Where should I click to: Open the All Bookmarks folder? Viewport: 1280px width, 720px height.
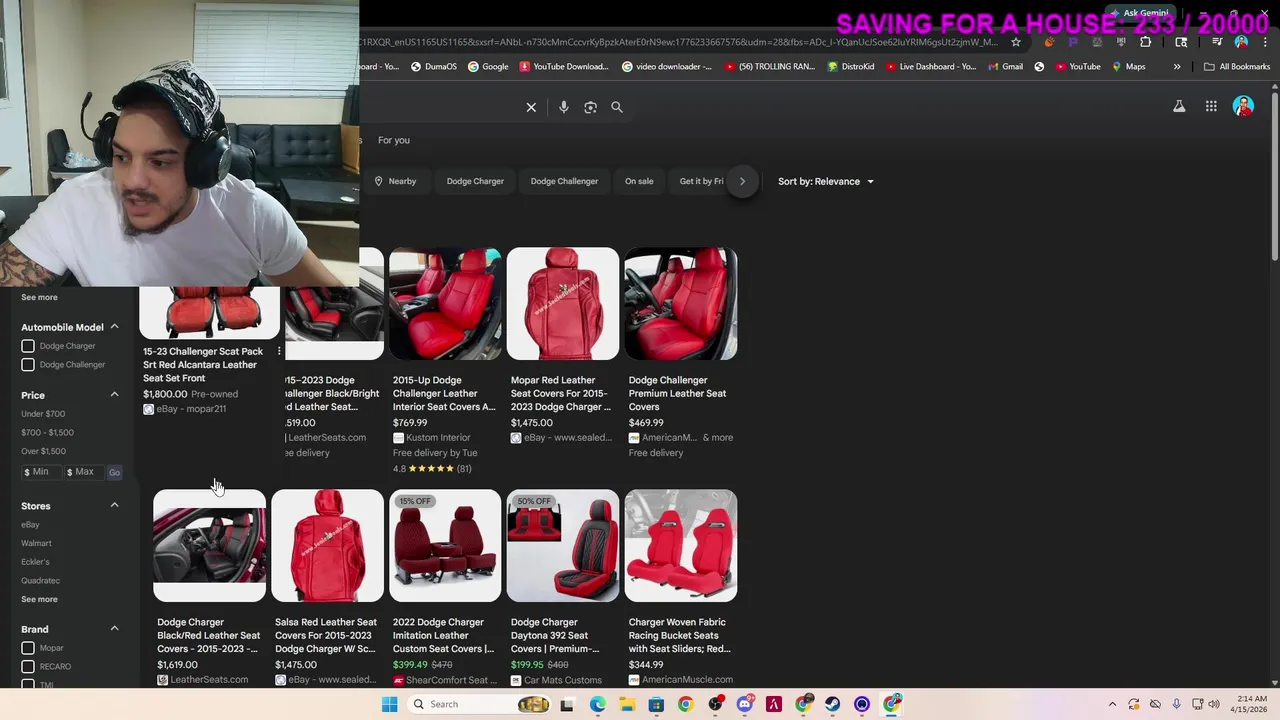click(x=1237, y=67)
